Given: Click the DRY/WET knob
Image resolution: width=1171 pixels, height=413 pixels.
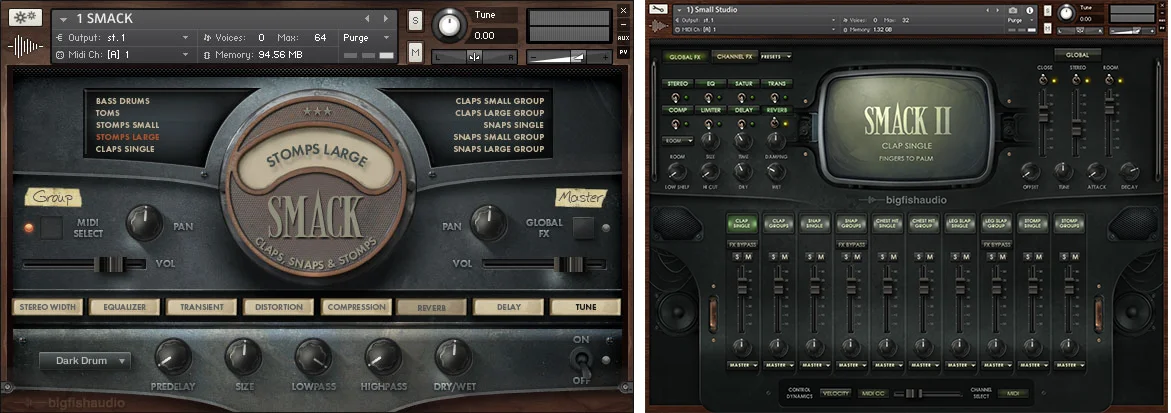Looking at the screenshot, I should 453,357.
